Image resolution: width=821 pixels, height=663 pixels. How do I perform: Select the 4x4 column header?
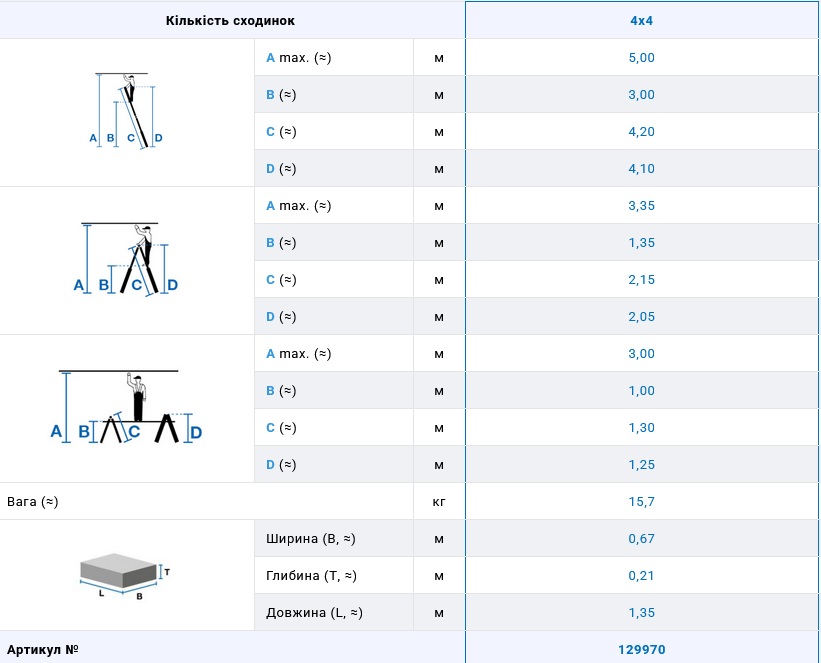point(641,20)
